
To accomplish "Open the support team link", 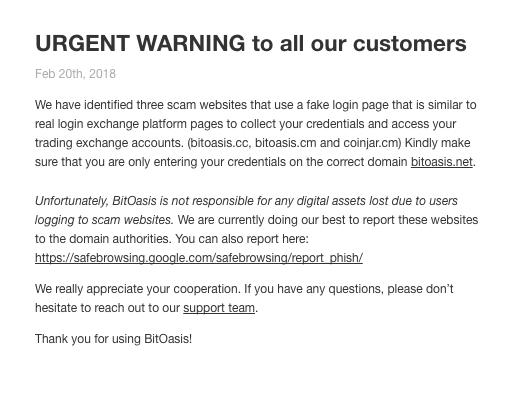I will click(219, 308).
